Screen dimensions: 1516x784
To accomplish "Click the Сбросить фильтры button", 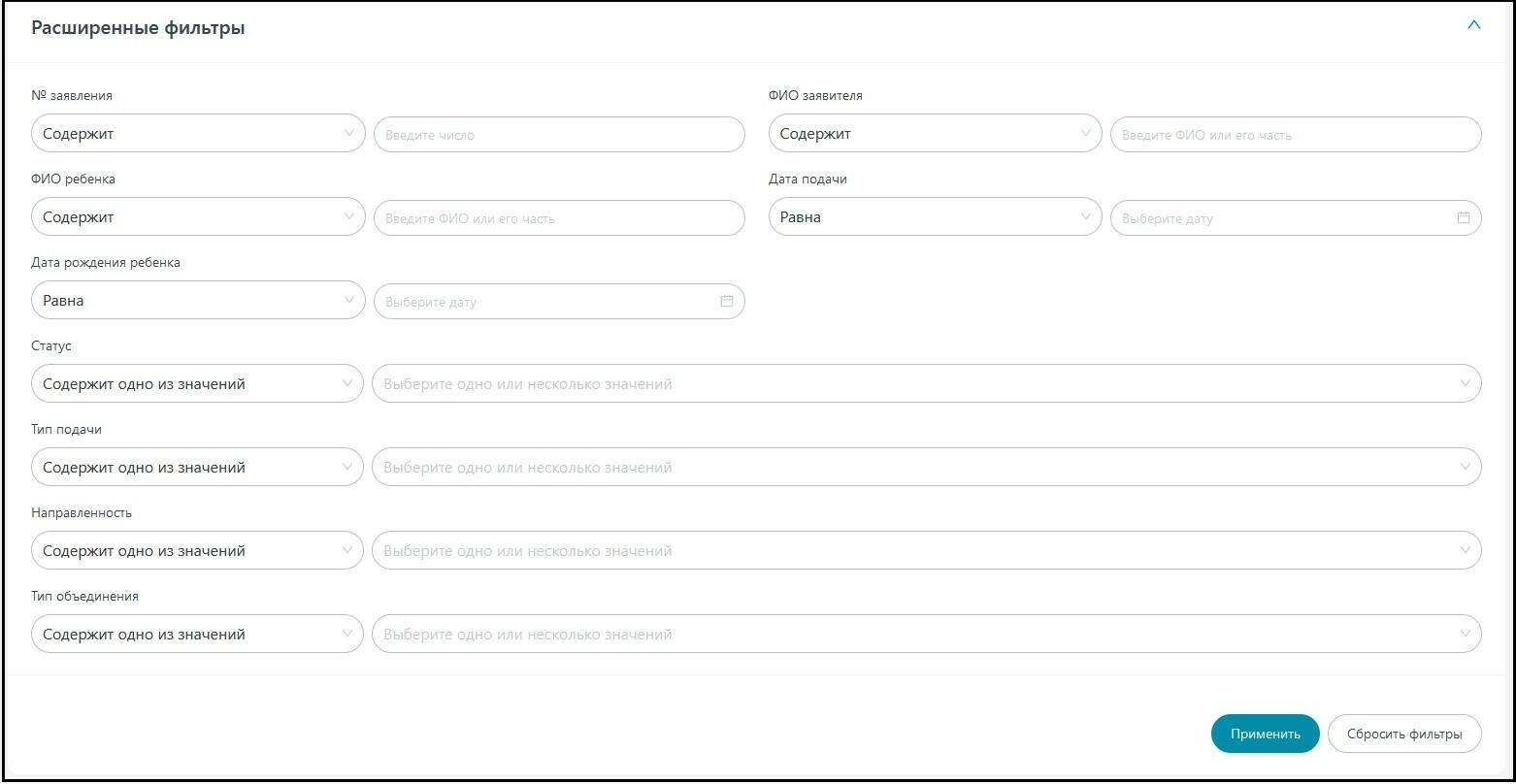I will [x=1404, y=734].
